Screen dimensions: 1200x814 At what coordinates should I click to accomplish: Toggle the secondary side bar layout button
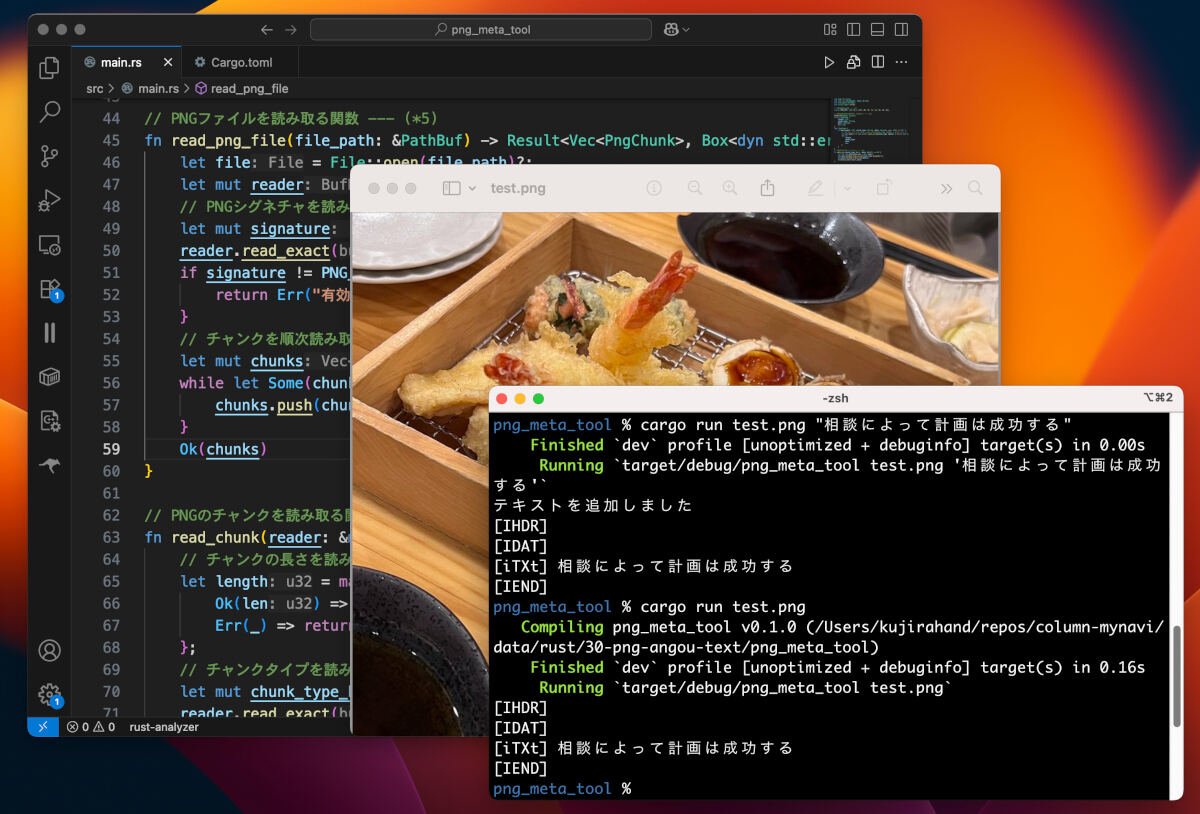point(901,30)
